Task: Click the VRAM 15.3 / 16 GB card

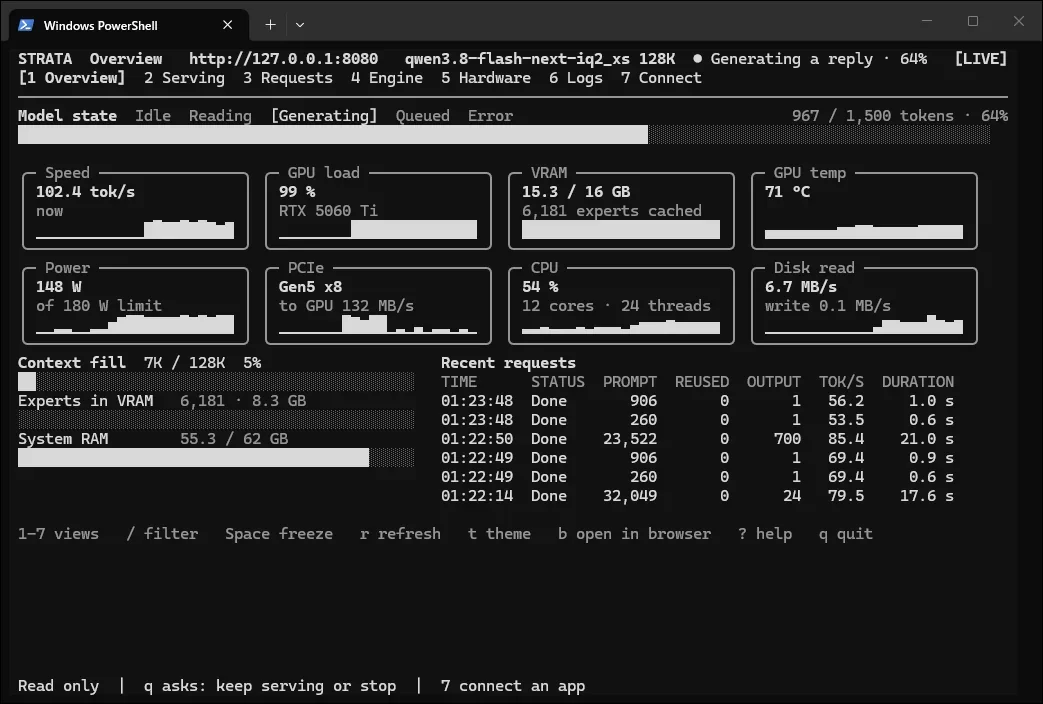Action: 621,210
